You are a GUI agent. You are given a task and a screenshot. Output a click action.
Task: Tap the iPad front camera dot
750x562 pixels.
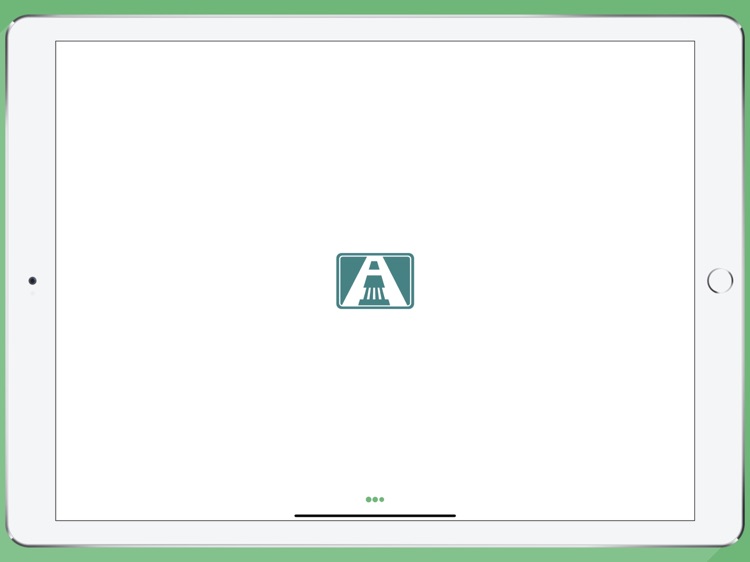(x=33, y=280)
